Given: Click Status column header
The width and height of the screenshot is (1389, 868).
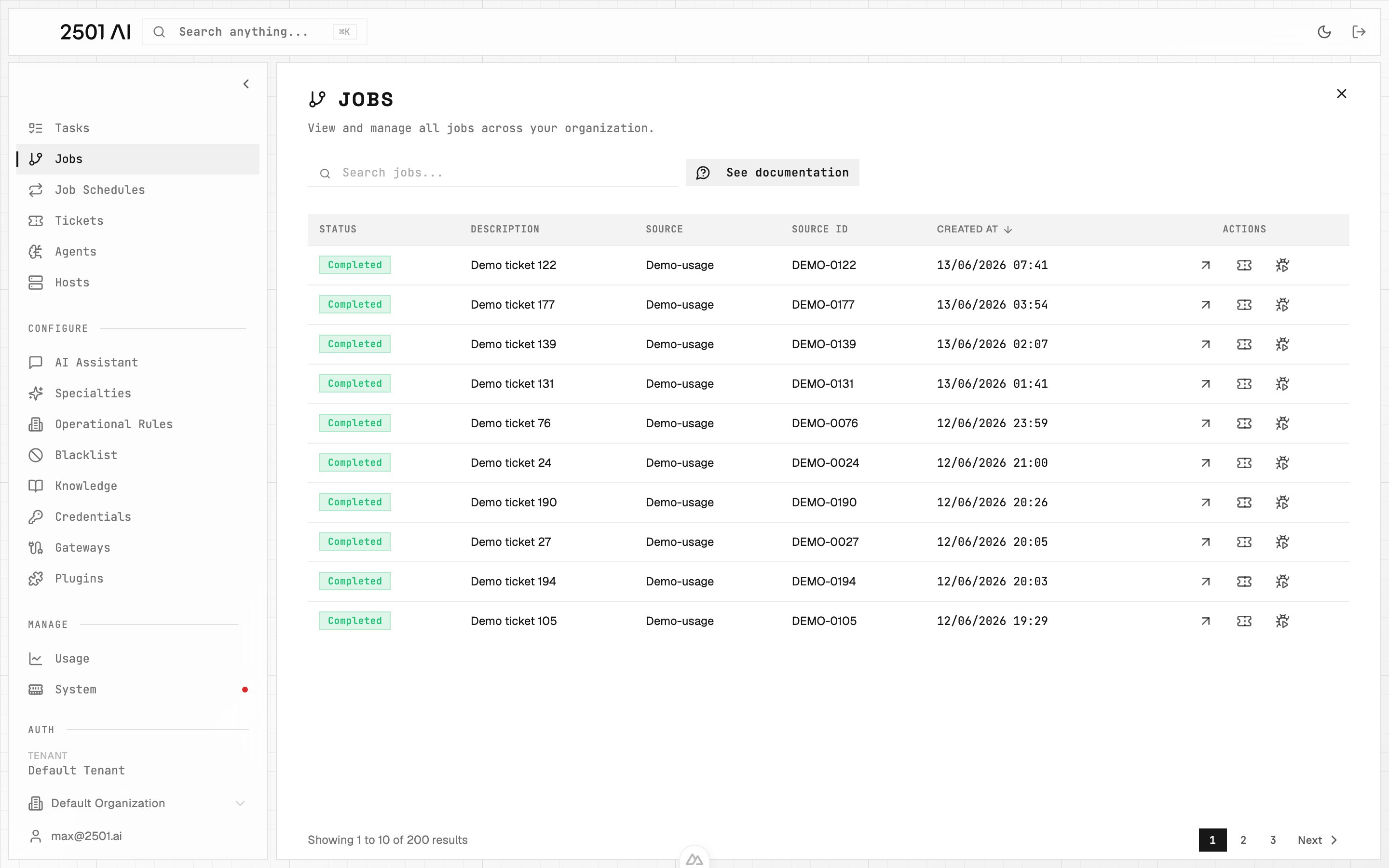Looking at the screenshot, I should coord(338,229).
